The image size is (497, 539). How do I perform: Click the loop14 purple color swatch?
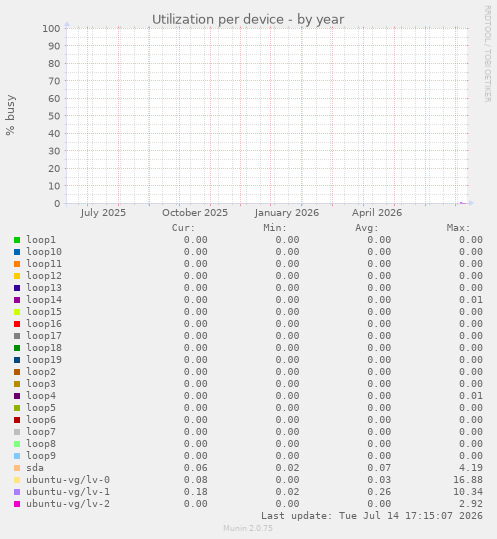(x=17, y=300)
